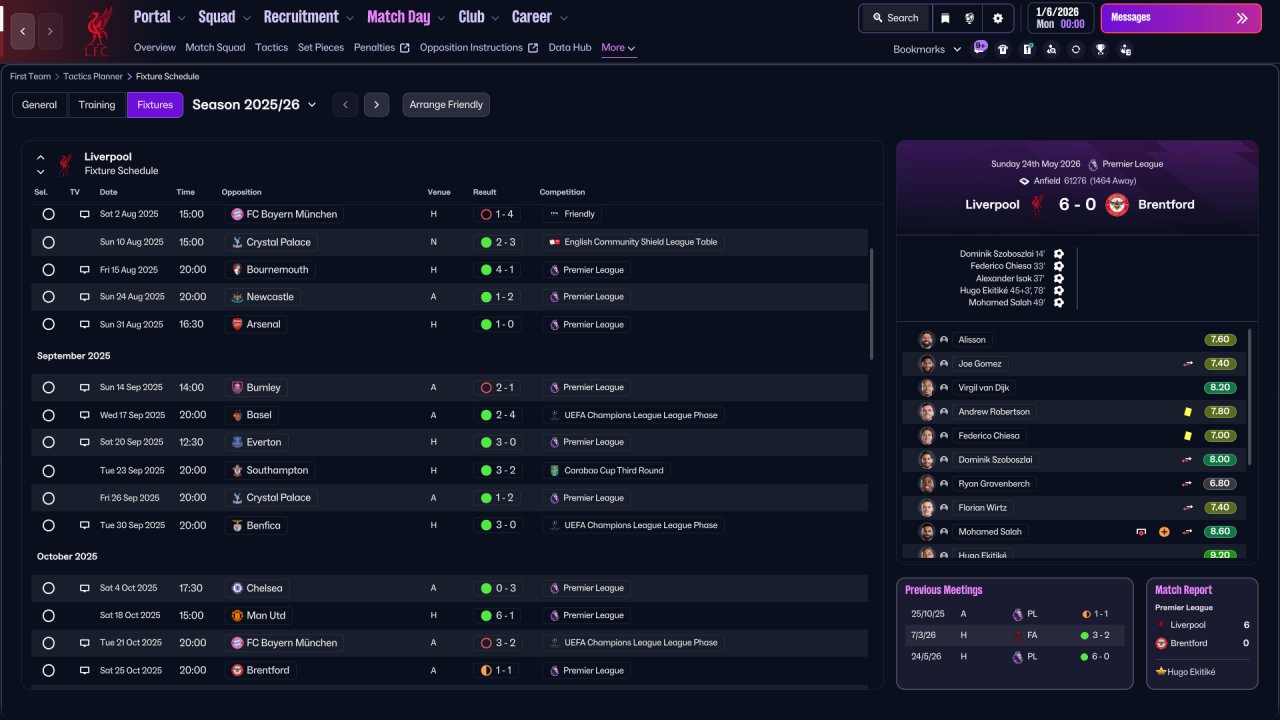Viewport: 1280px width, 720px height.
Task: Click the Man Utd club badge icon
Action: pyautogui.click(x=237, y=615)
